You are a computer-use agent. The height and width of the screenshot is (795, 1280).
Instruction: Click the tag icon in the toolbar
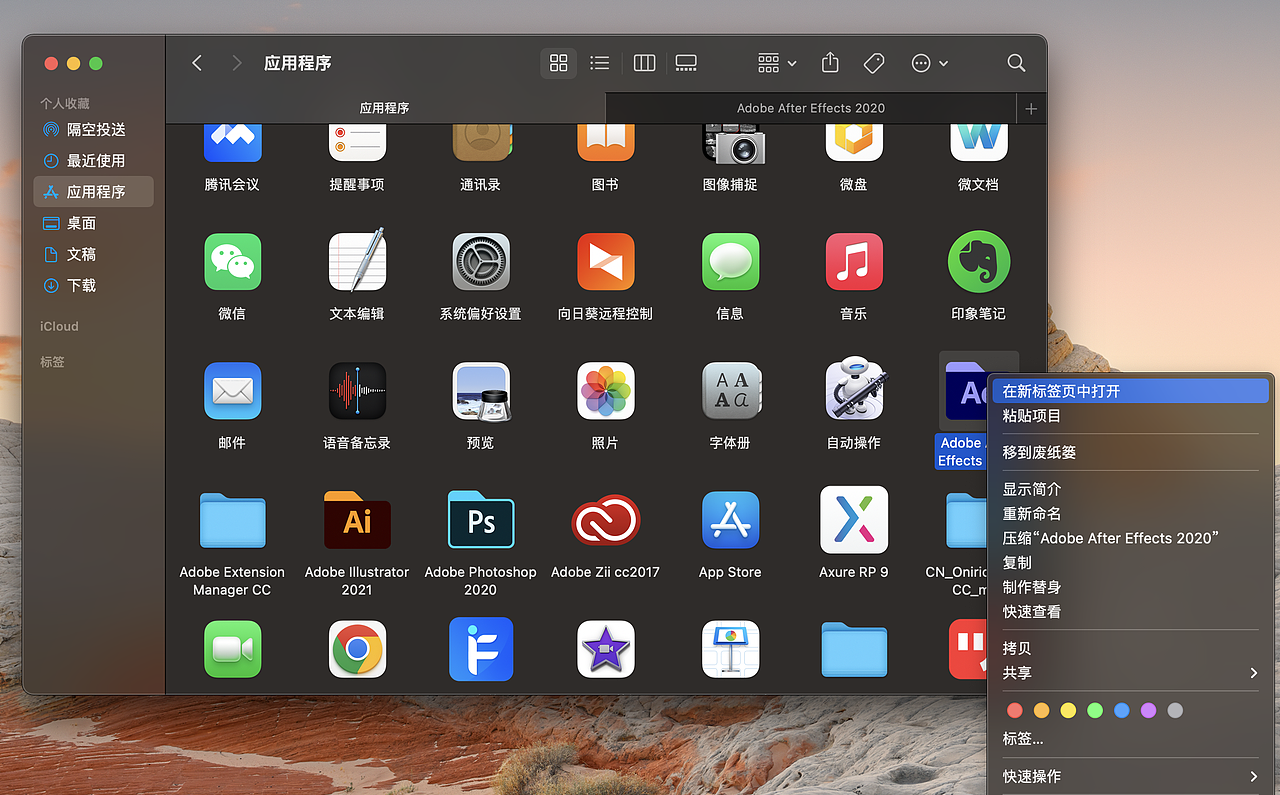click(x=874, y=63)
